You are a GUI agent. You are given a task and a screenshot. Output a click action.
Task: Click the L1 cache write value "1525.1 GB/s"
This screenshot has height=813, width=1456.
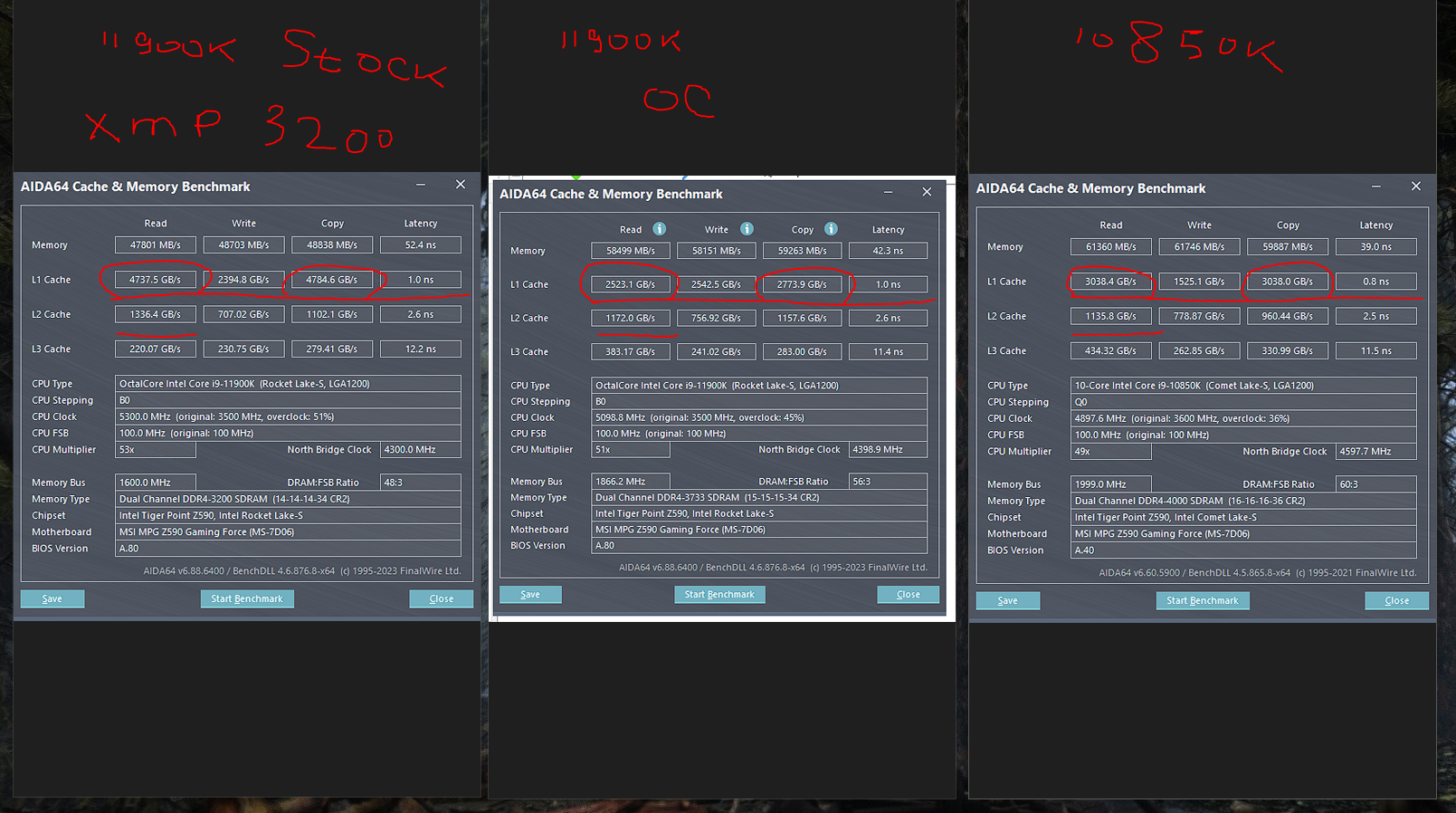pyautogui.click(x=1199, y=282)
